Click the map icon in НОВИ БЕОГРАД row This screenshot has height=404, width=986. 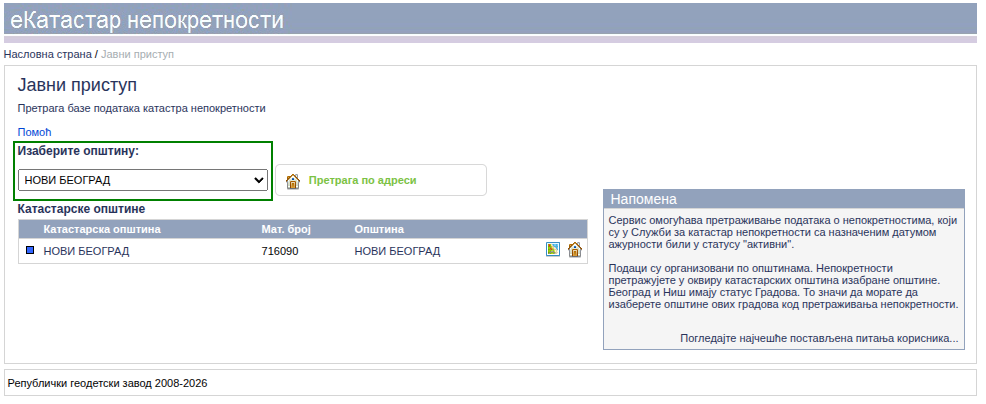[x=553, y=250]
